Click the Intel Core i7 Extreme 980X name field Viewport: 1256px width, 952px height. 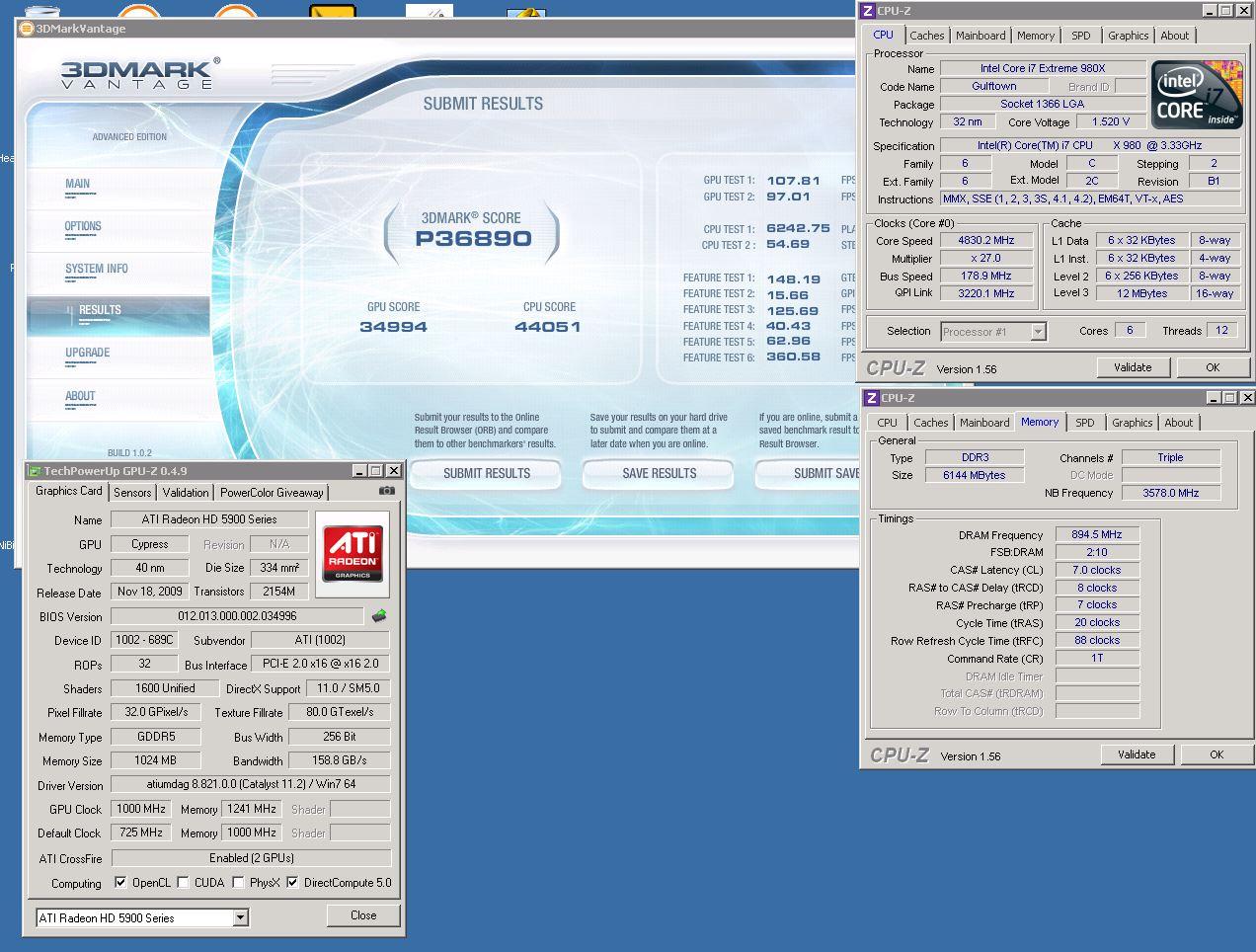pyautogui.click(x=1043, y=68)
